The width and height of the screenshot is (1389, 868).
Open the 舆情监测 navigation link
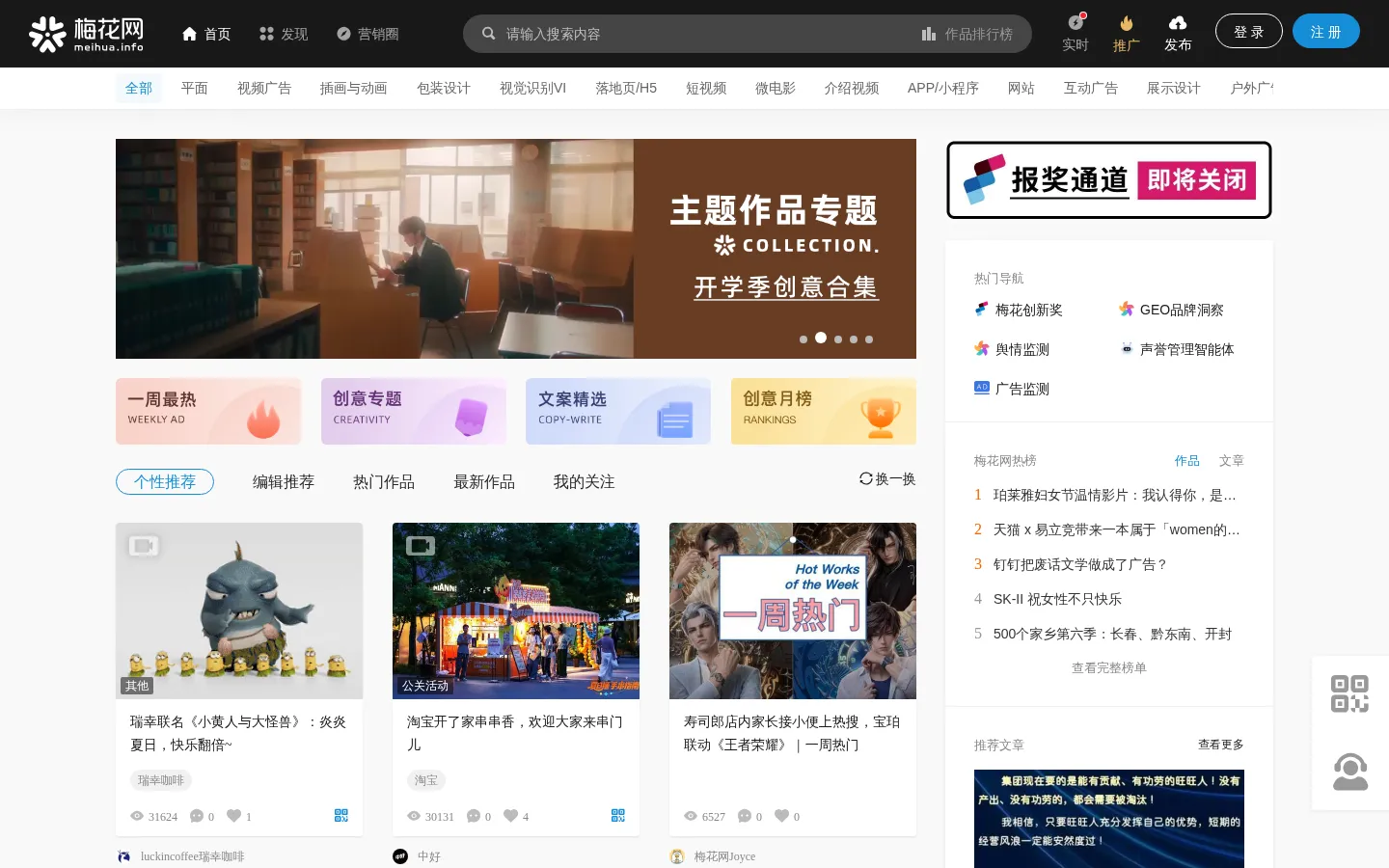[1012, 349]
